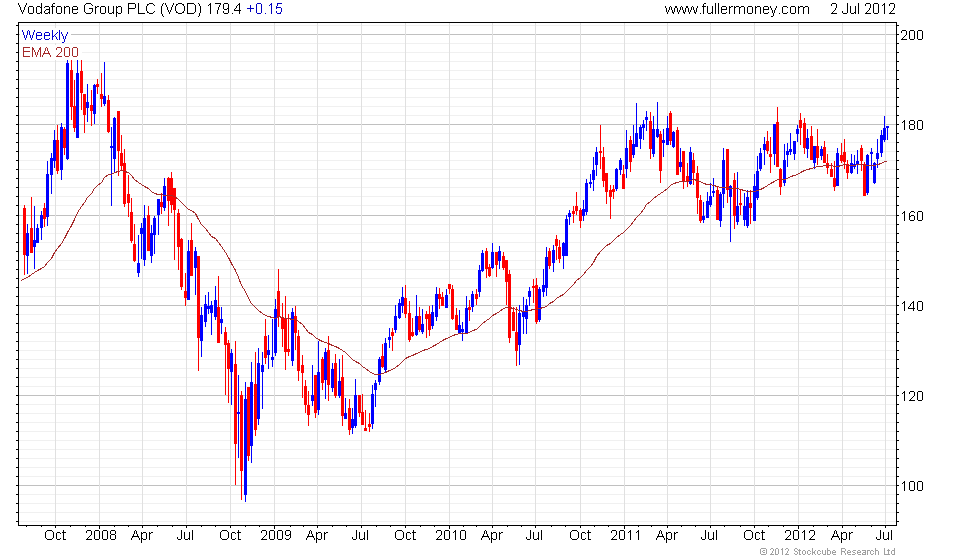The width and height of the screenshot is (980, 560).
Task: Click the Oct label just before 2012
Action: point(754,535)
